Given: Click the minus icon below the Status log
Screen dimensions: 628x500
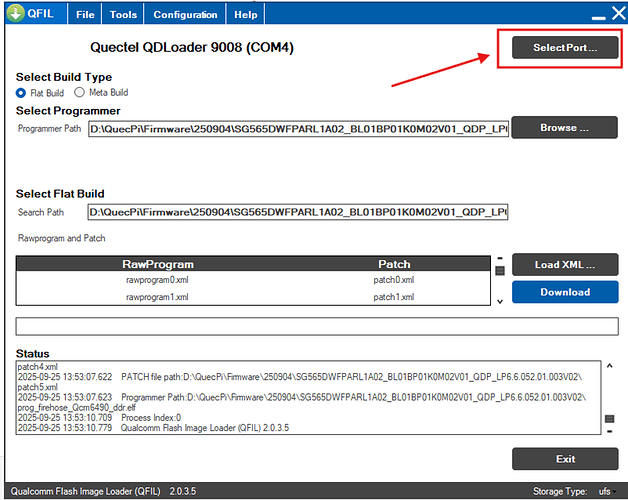Looking at the screenshot, I should point(609,431).
